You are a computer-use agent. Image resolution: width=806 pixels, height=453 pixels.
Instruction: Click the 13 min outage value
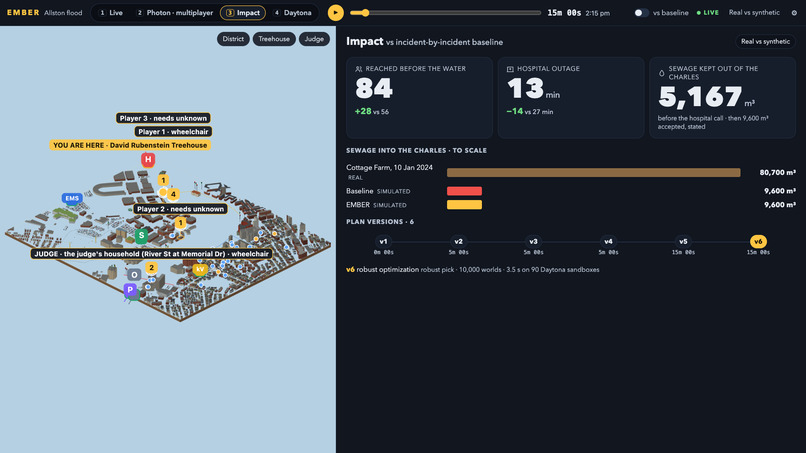click(x=534, y=88)
